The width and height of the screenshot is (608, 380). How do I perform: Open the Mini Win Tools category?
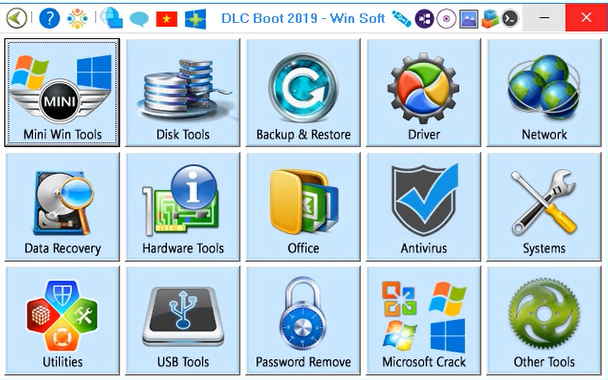(62, 92)
